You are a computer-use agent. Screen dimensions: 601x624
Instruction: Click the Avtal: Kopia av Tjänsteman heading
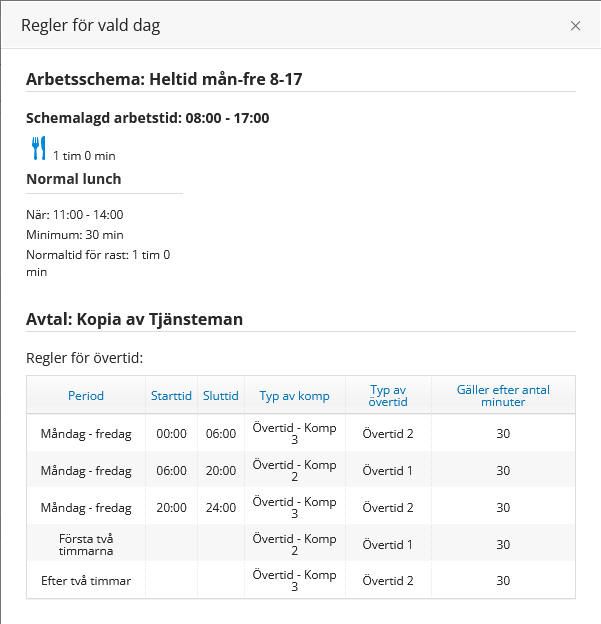coord(134,319)
